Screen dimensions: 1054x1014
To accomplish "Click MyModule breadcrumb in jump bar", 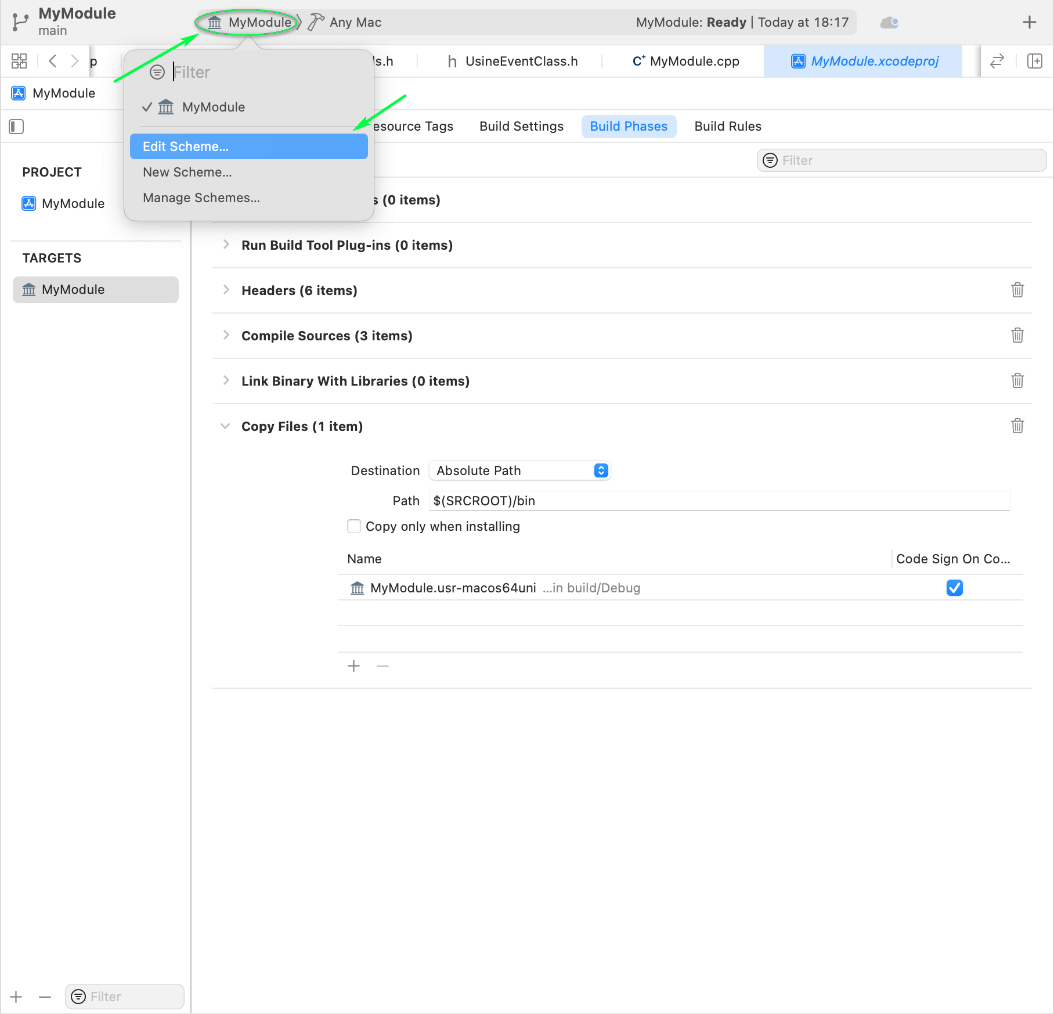I will click(x=54, y=93).
